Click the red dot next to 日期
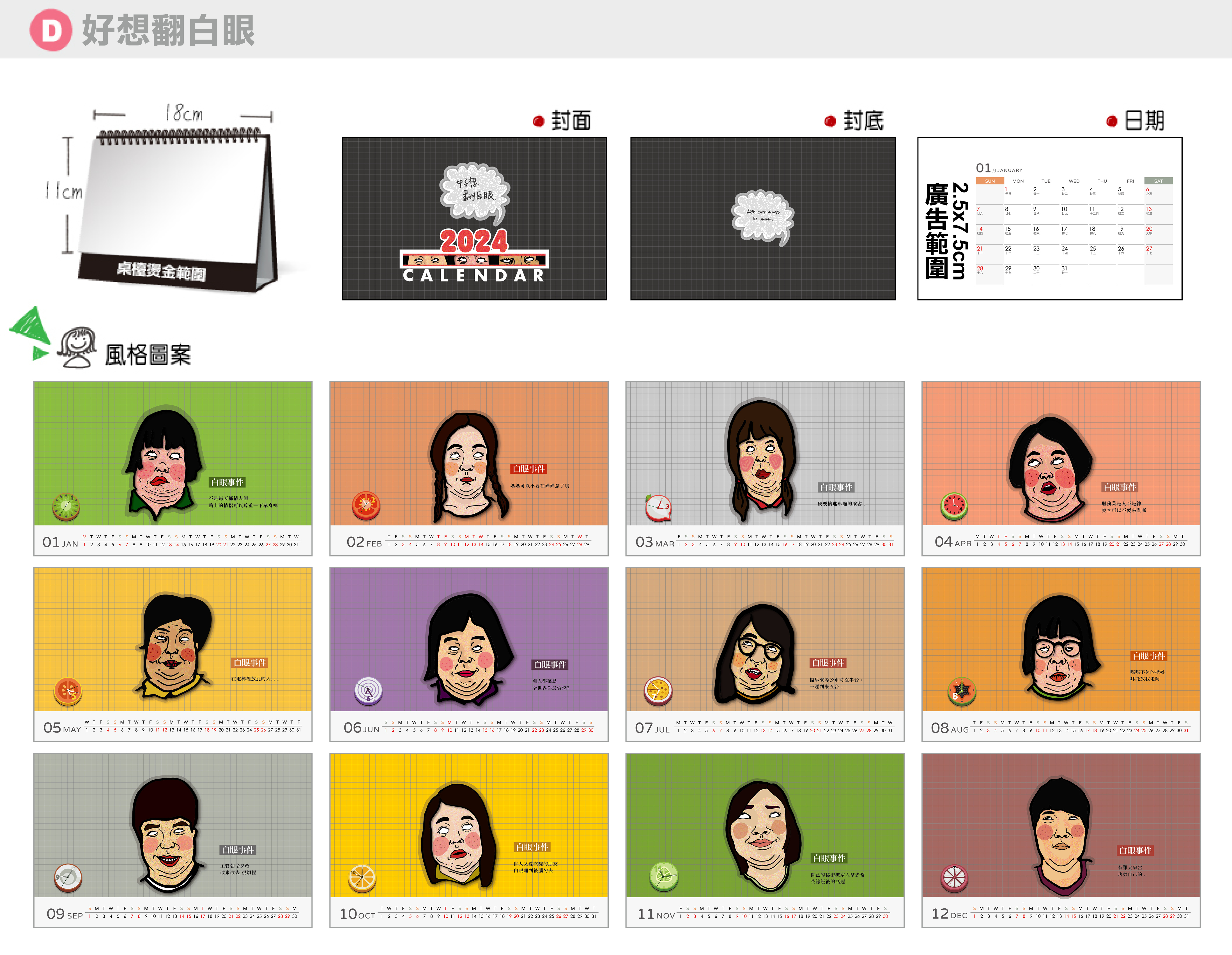The image size is (1232, 955). (1111, 121)
